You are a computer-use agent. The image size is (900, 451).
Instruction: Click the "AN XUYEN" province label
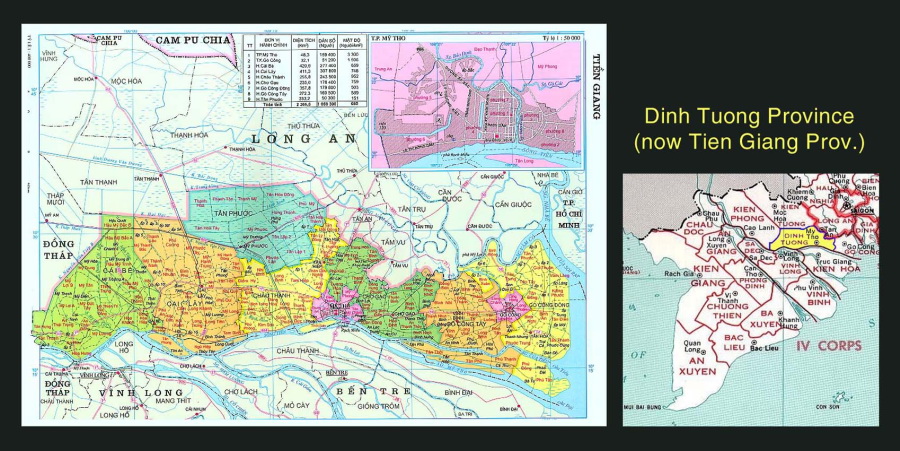tap(700, 366)
